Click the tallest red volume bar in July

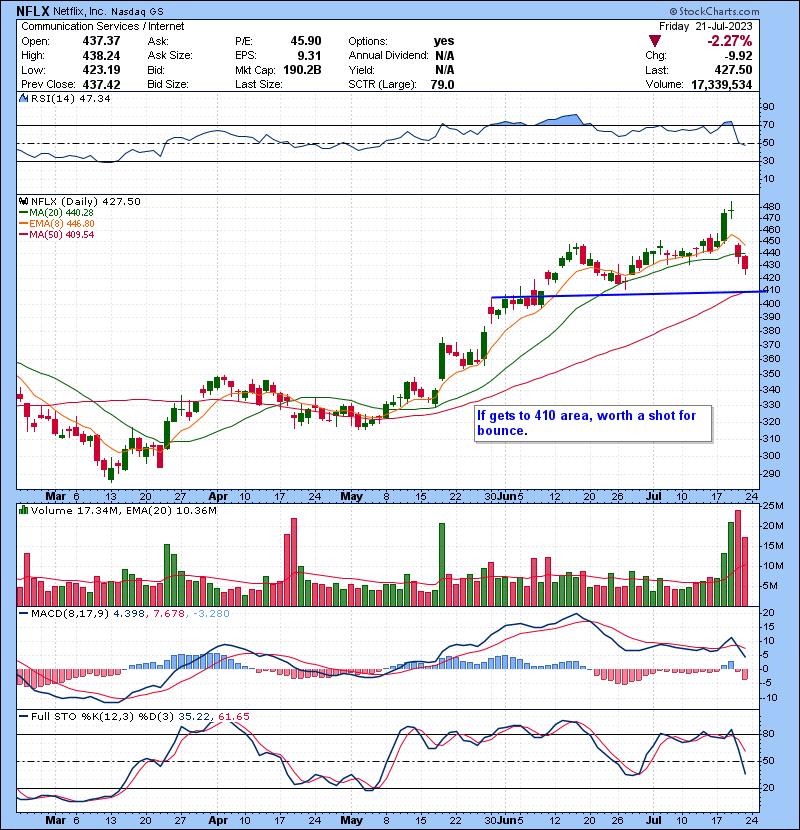(x=738, y=558)
